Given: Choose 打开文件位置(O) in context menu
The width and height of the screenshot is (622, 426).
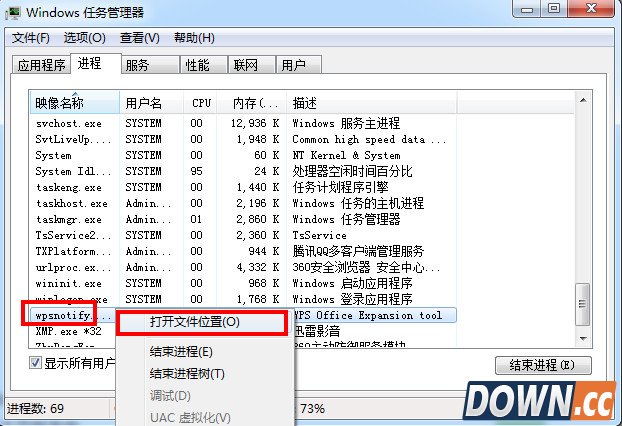Looking at the screenshot, I should (202, 322).
